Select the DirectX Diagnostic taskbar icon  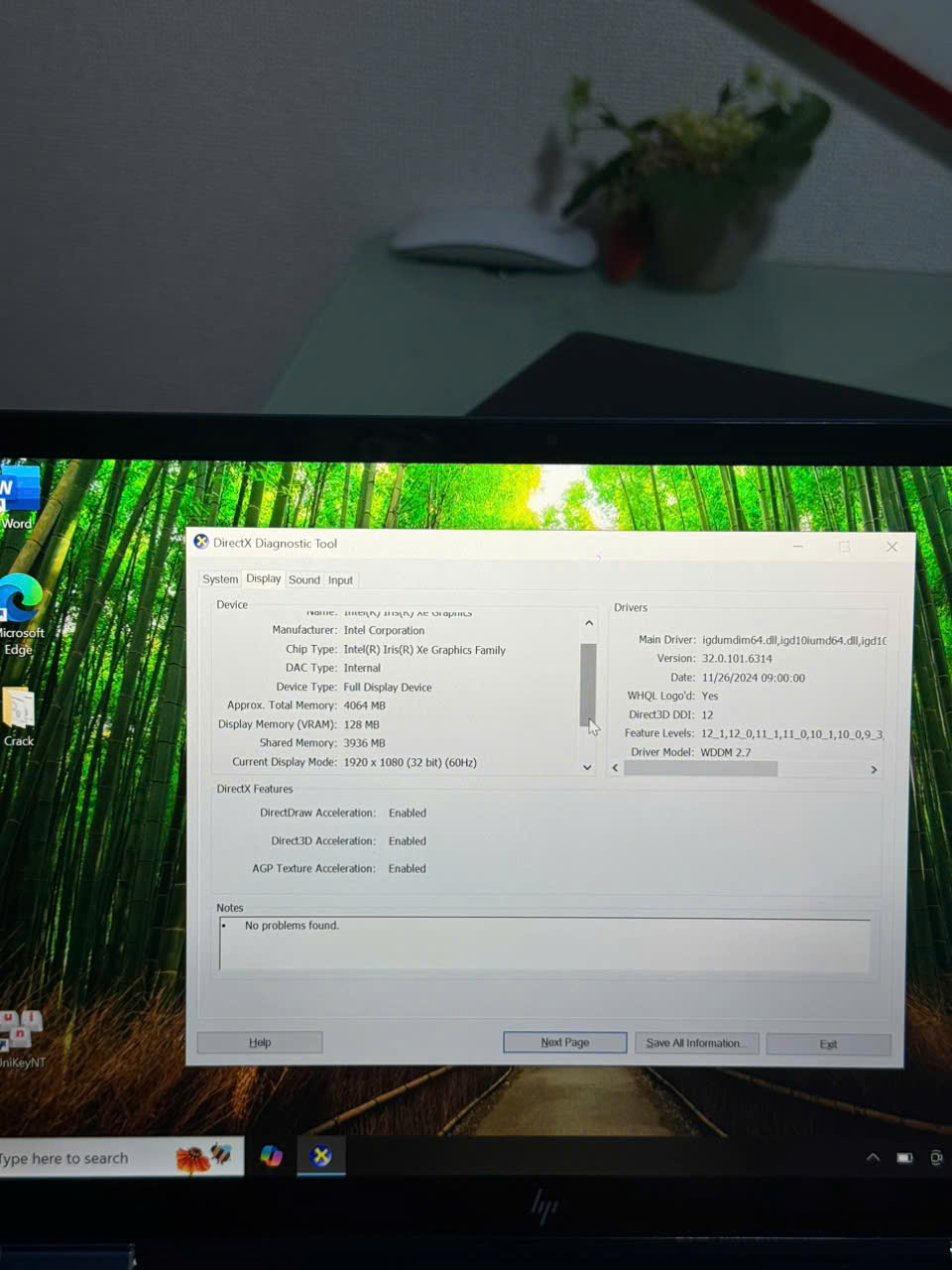pos(321,1156)
